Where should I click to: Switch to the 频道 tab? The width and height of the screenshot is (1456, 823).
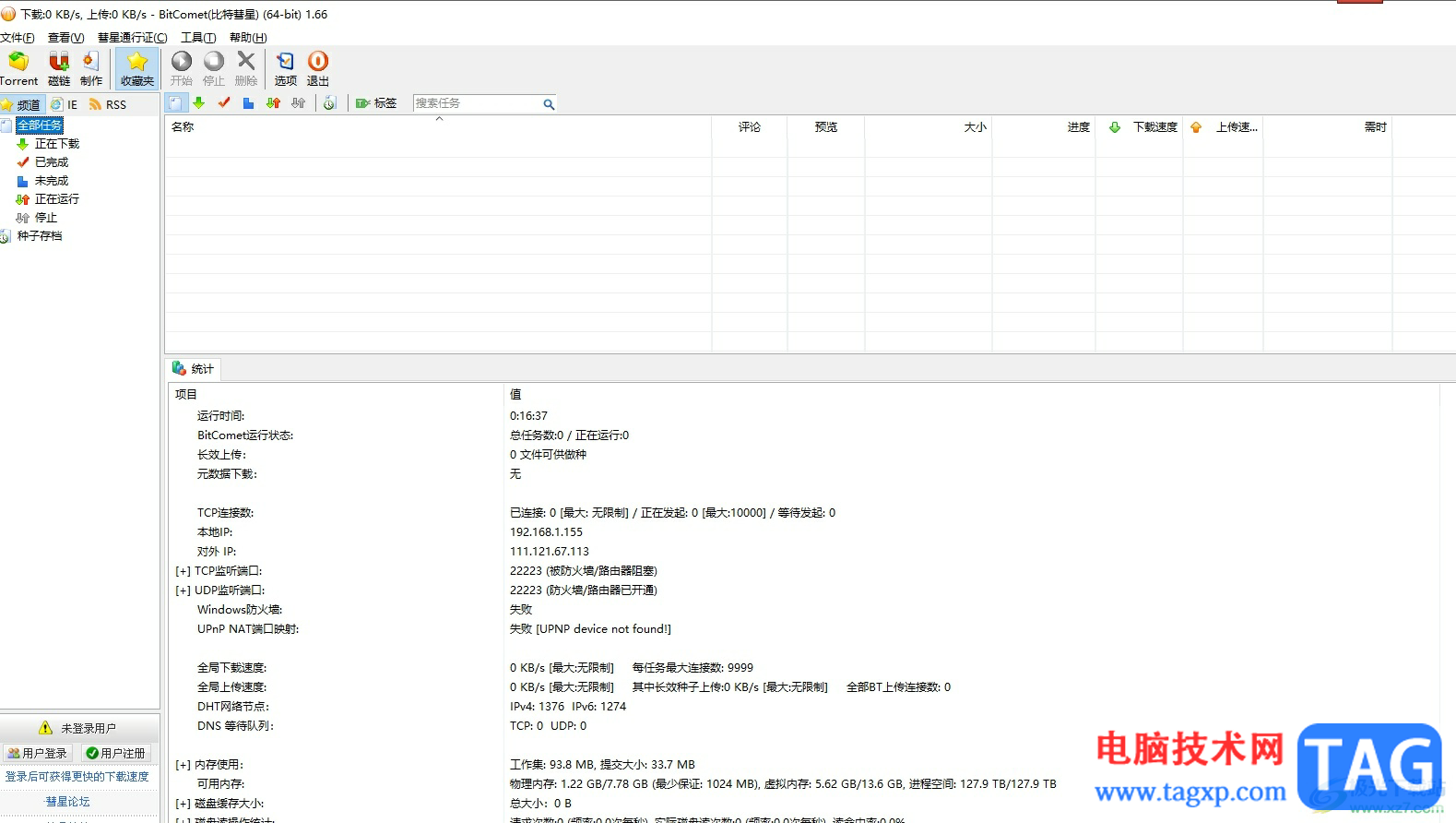click(22, 104)
